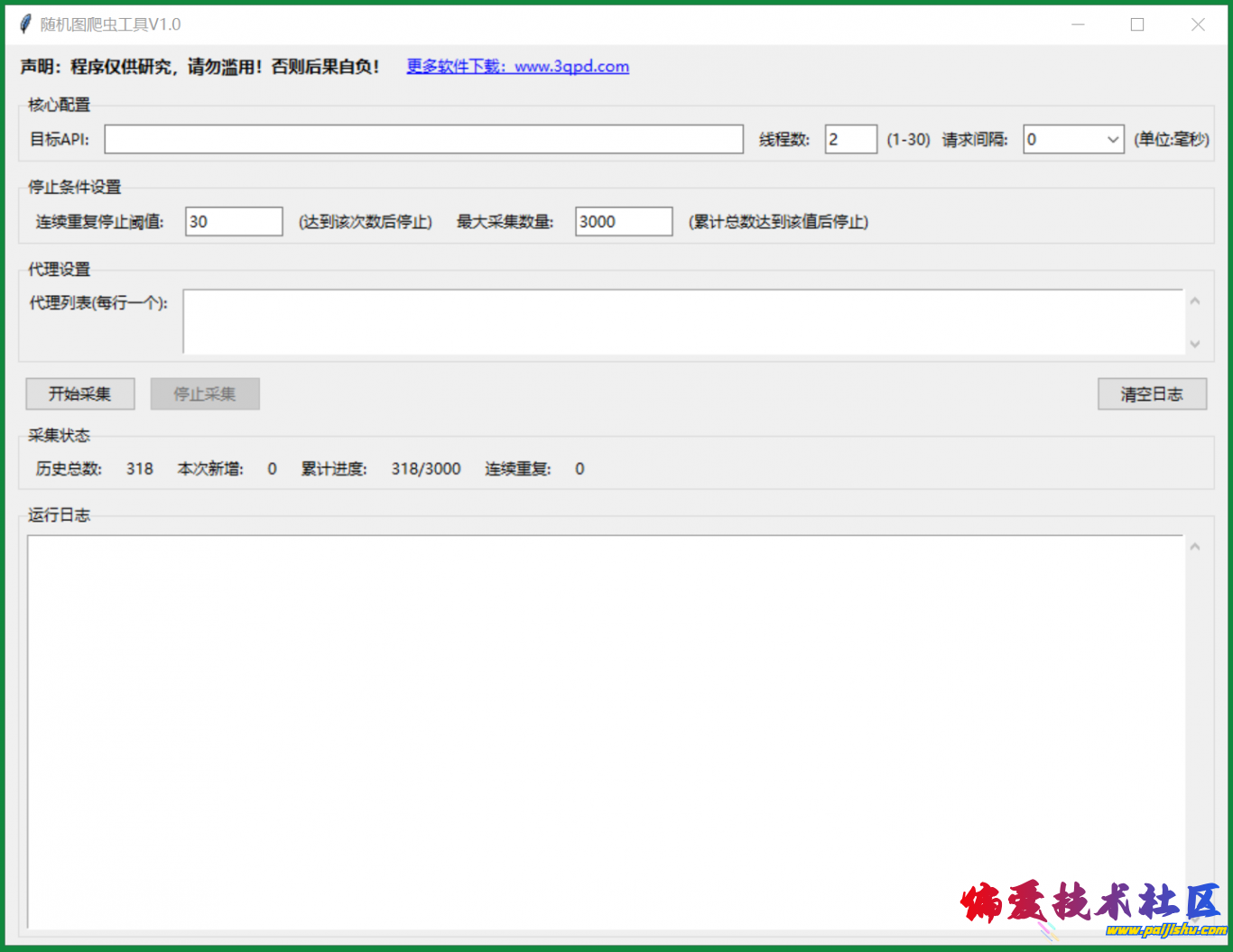The width and height of the screenshot is (1233, 952).
Task: Maximize the 随机图爬虫工具 window
Action: (x=1137, y=24)
